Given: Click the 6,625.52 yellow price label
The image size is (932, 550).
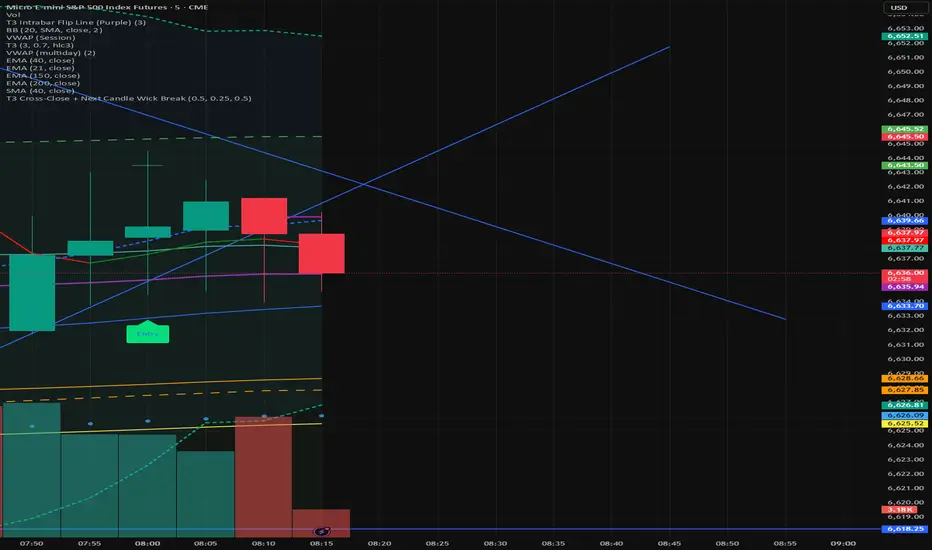Looking at the screenshot, I should pos(904,423).
